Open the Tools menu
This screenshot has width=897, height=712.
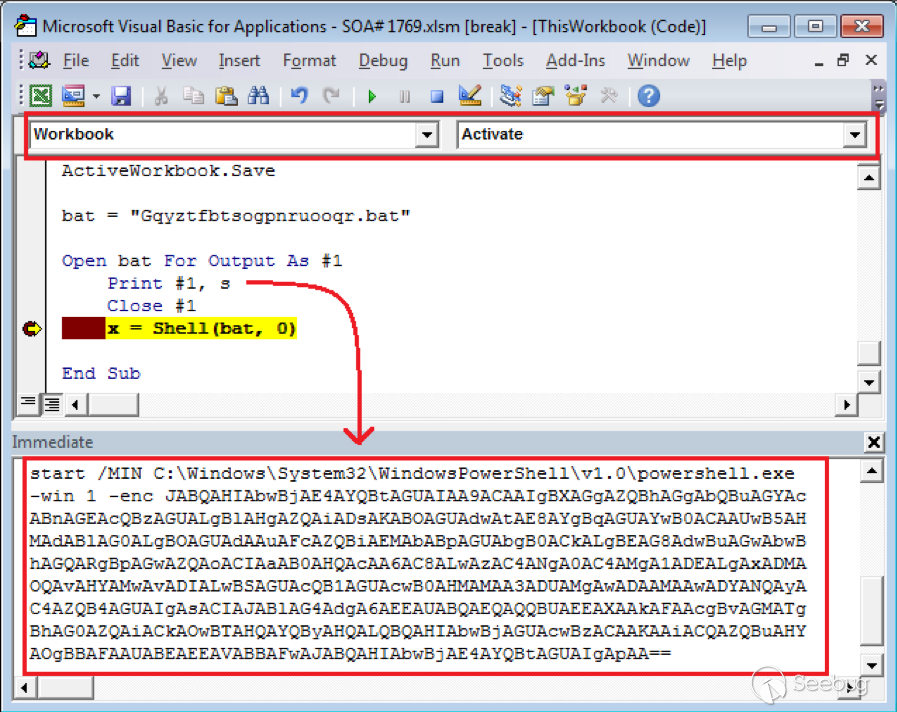click(503, 61)
